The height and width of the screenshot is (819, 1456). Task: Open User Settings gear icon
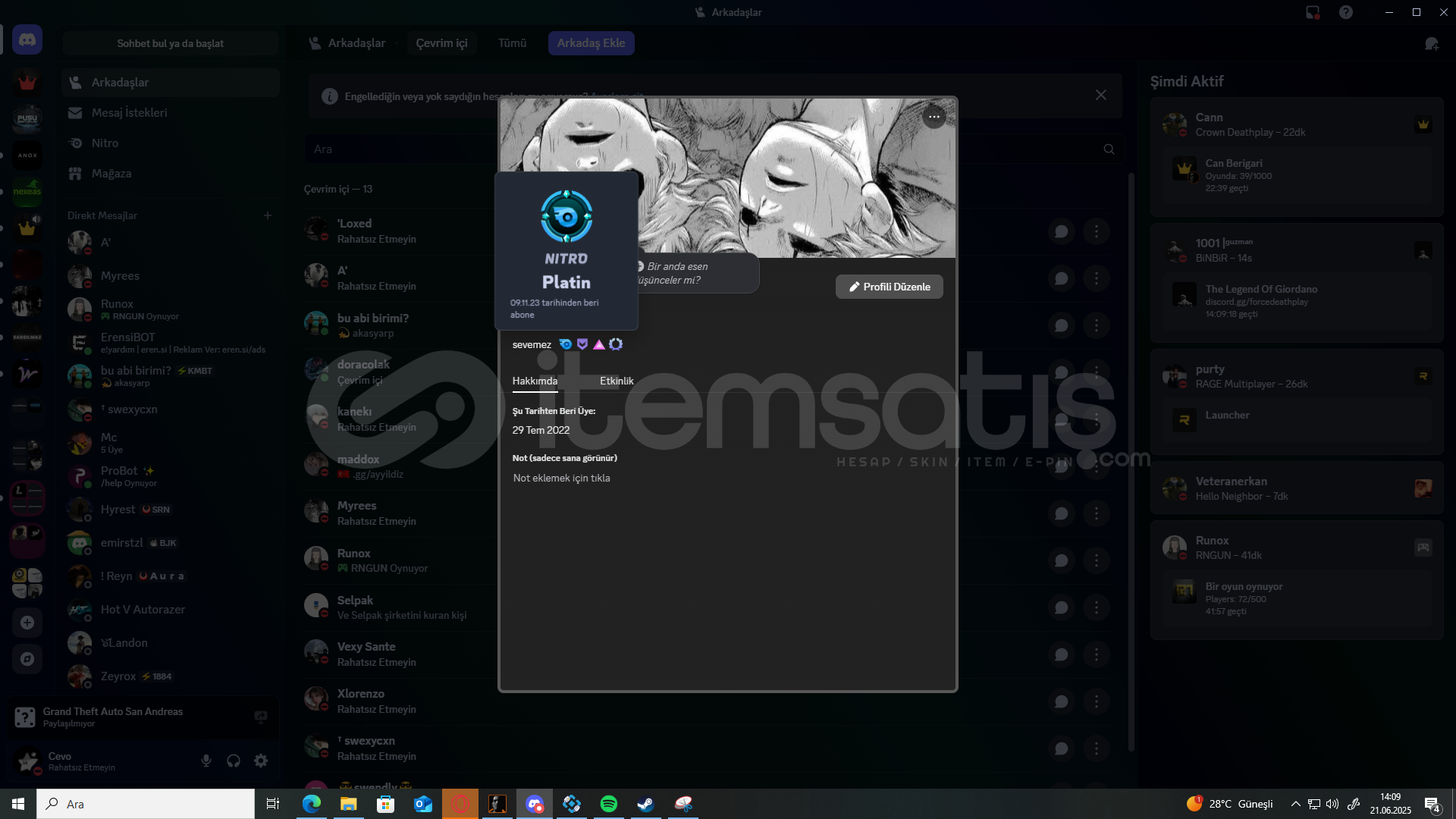pos(261,761)
